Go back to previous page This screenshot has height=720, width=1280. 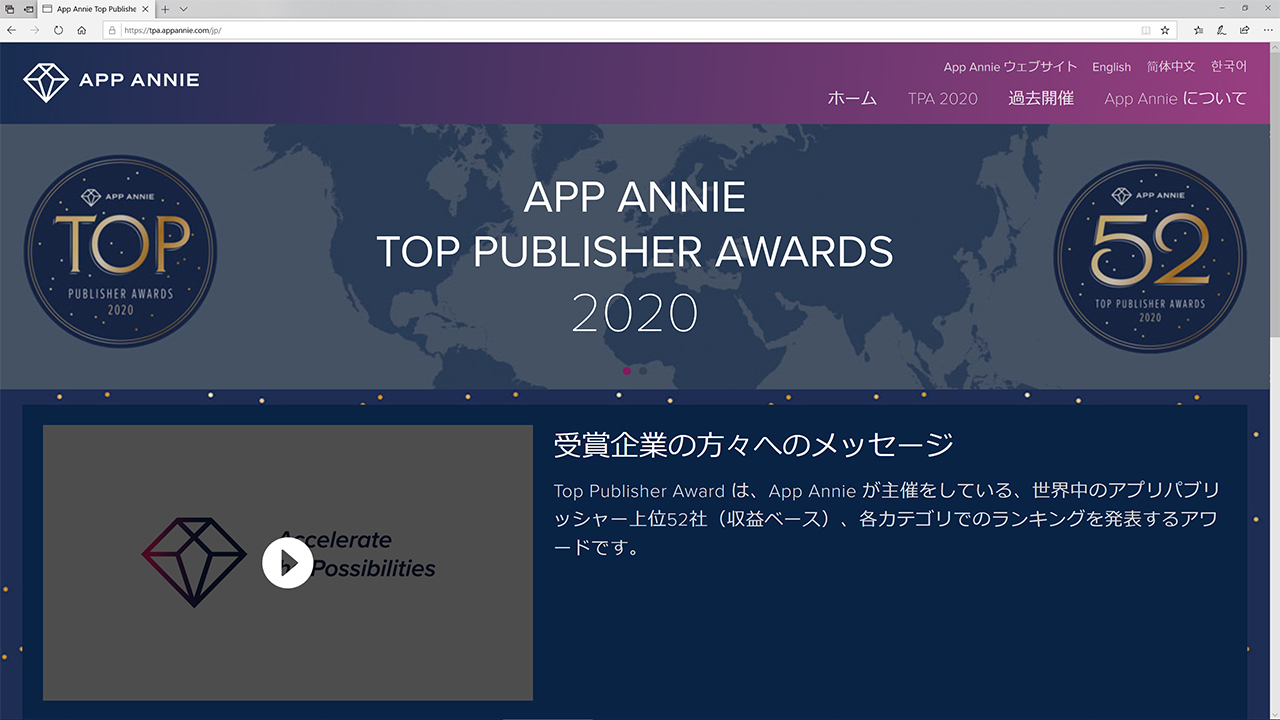pos(11,30)
